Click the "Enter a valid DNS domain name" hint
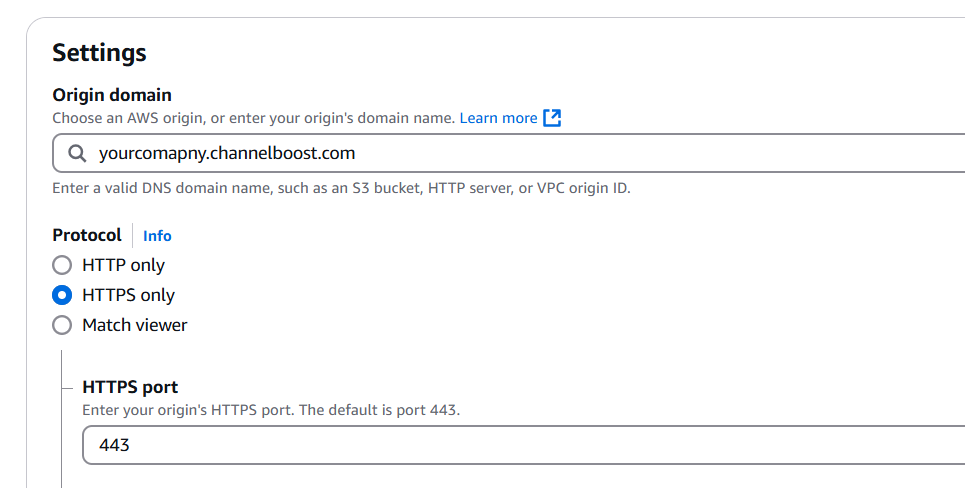The width and height of the screenshot is (965, 488). click(342, 188)
